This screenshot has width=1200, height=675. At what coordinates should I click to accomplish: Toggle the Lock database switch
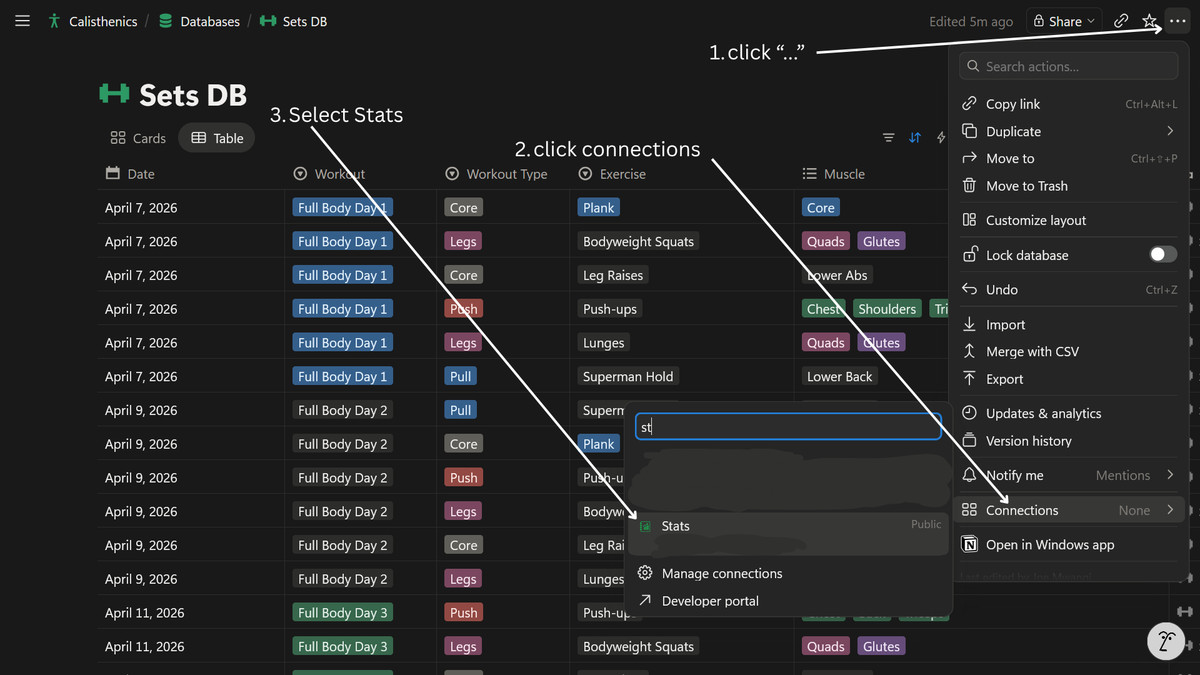click(1163, 255)
